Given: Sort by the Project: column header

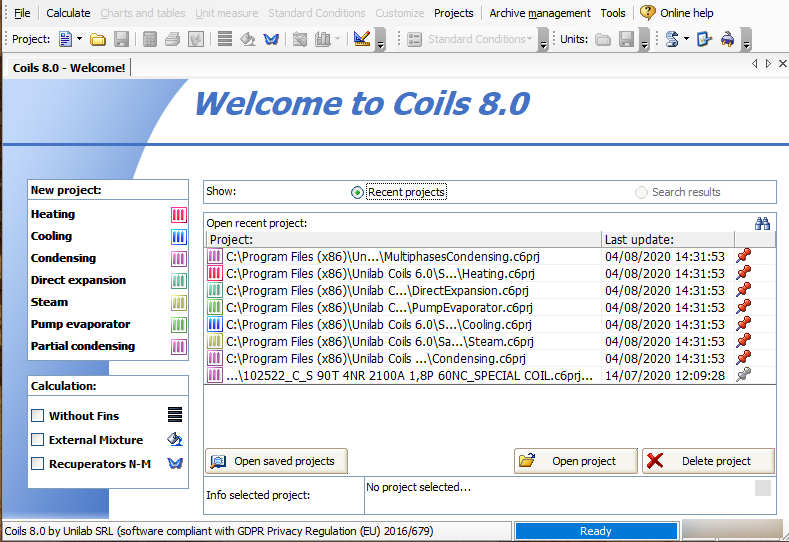Looking at the screenshot, I should click(404, 240).
